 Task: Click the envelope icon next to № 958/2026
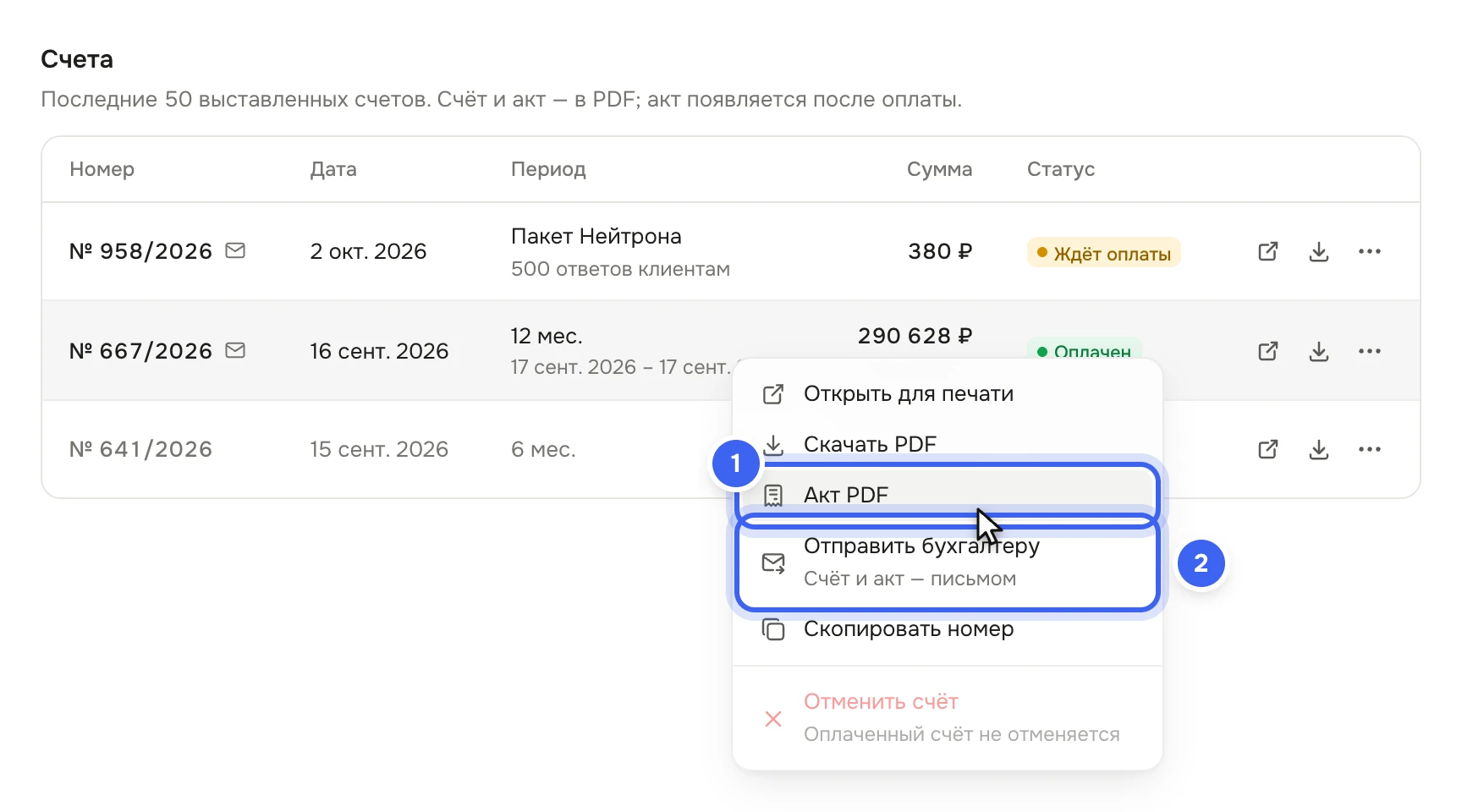point(235,250)
